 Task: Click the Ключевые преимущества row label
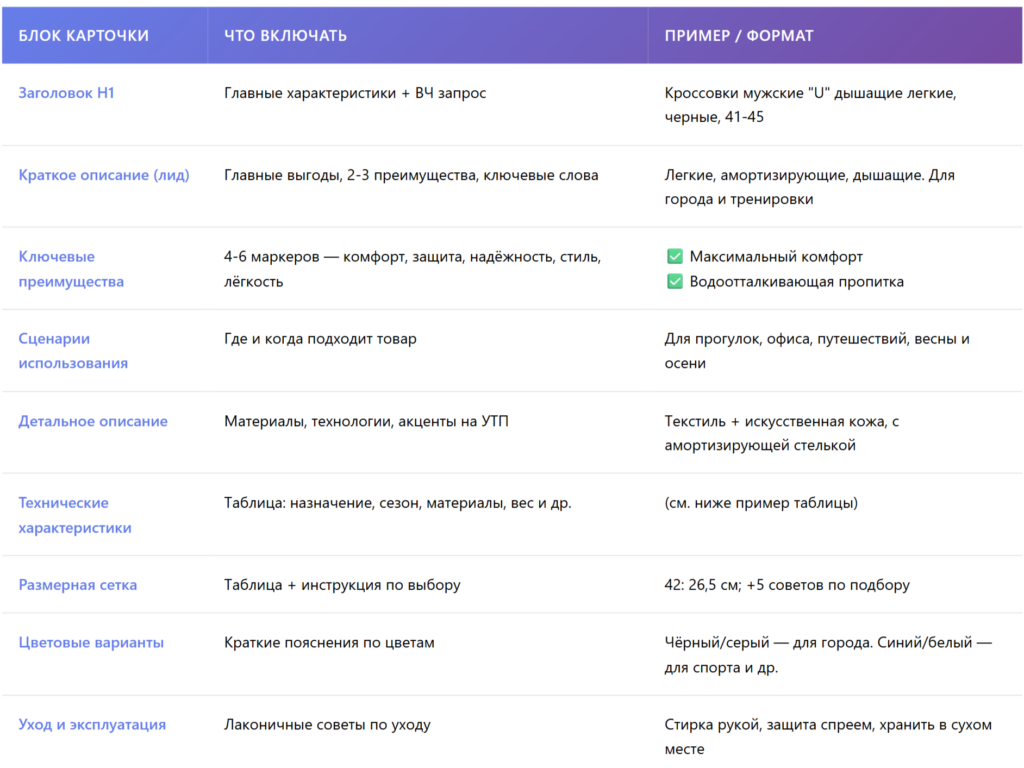point(71,269)
